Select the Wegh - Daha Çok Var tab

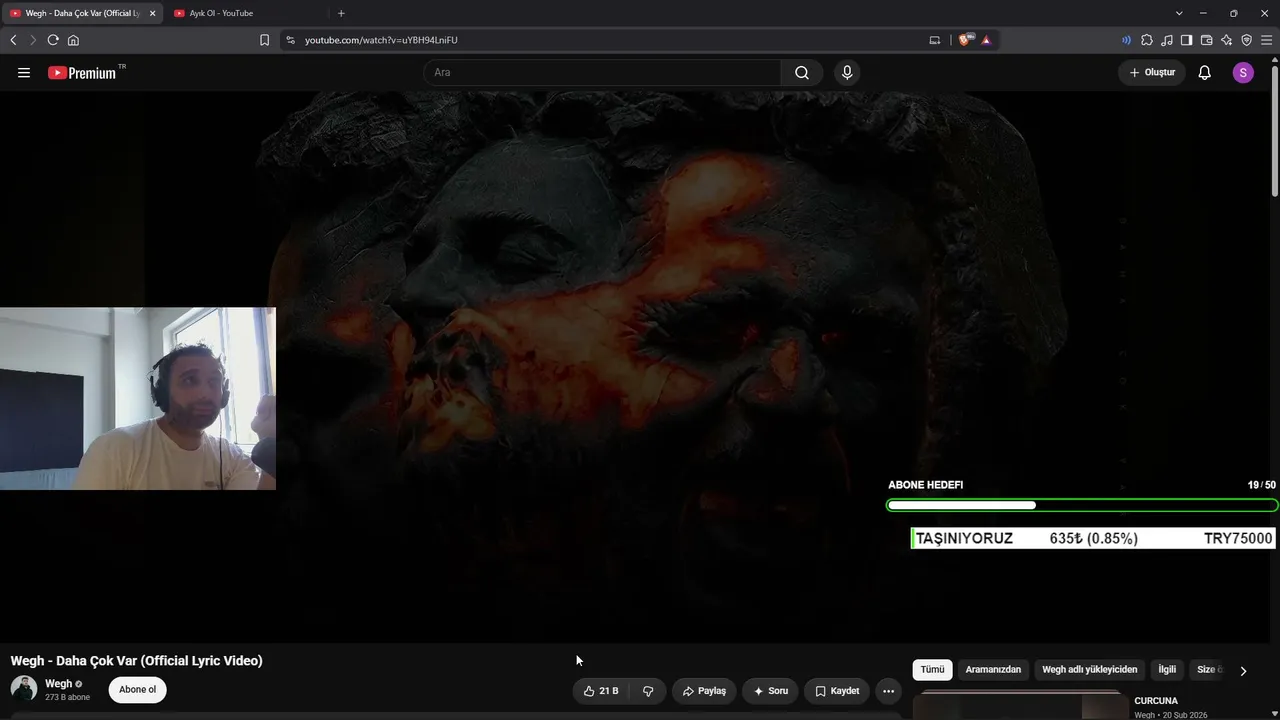point(83,13)
